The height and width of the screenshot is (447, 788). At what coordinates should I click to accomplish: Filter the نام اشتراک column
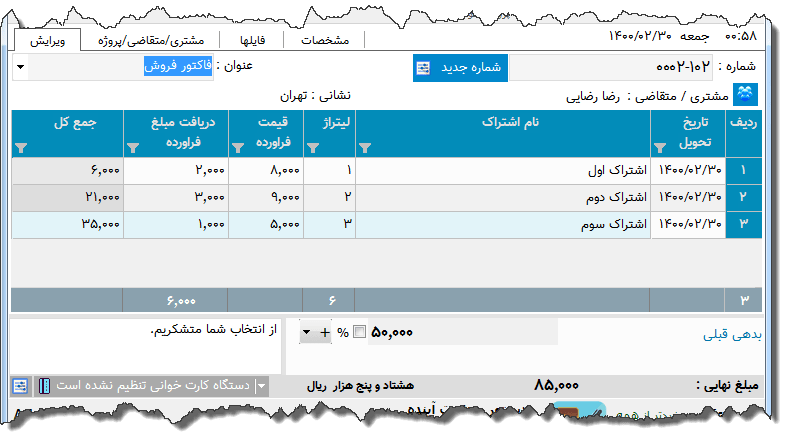click(365, 148)
